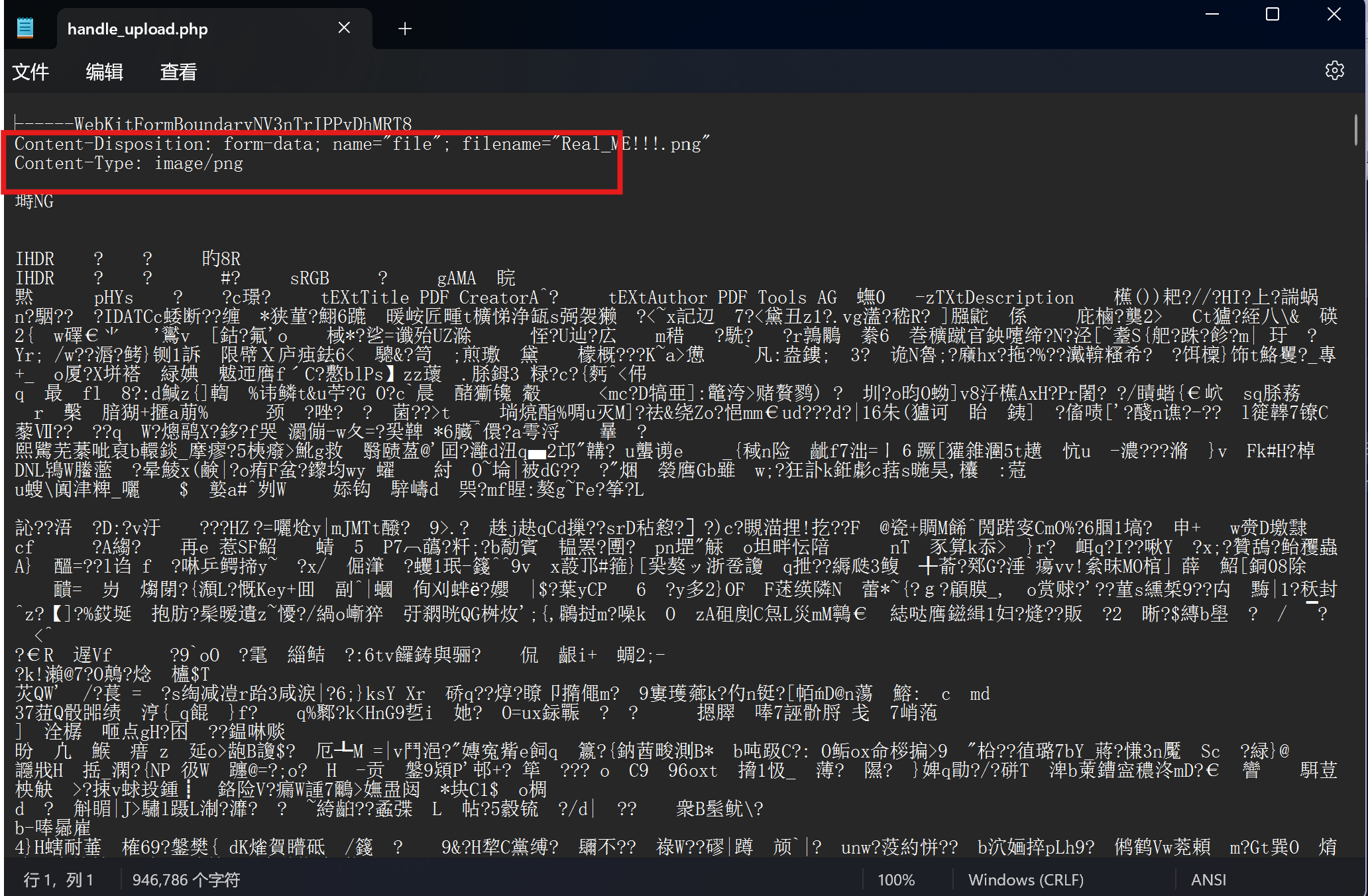Screen dimensions: 1368x896
Task: Open the 编辑 menu
Action: 104,72
